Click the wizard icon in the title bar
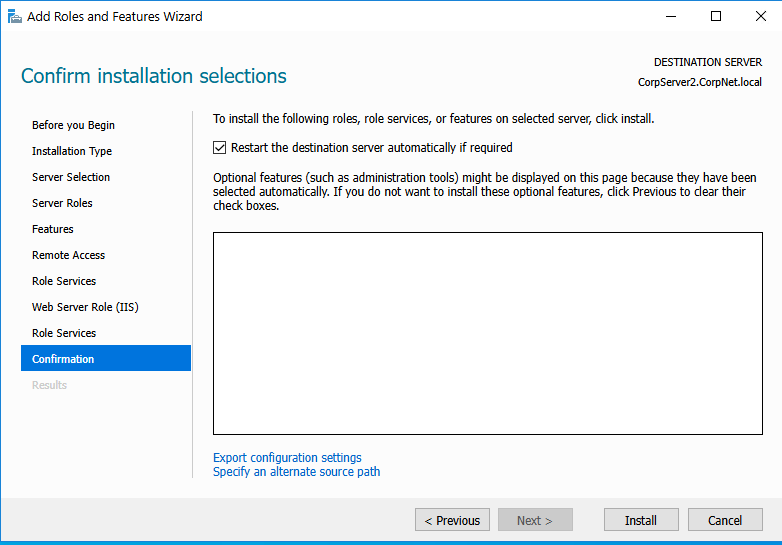 point(14,16)
